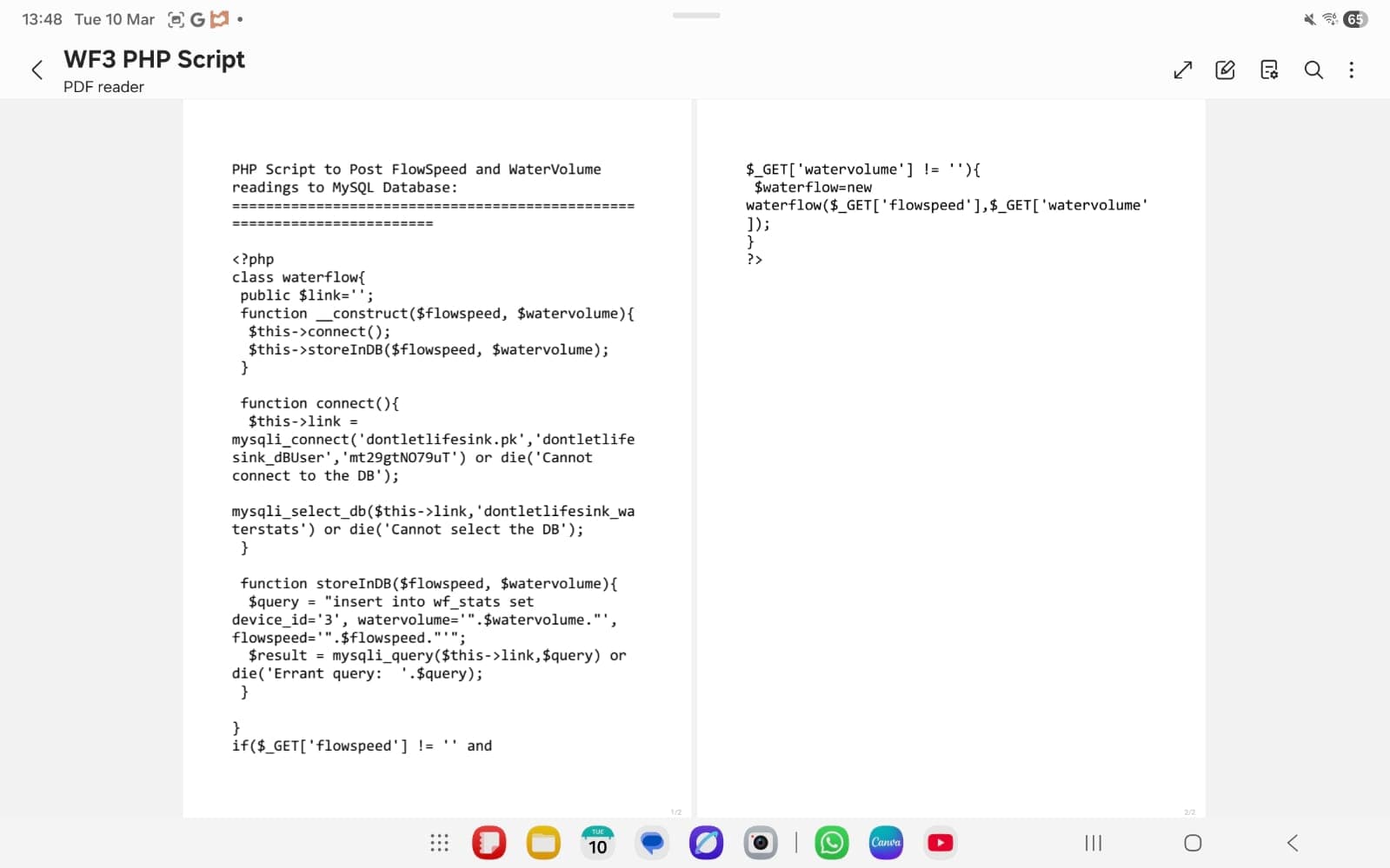This screenshot has height=868, width=1390.
Task: Open the Calendar app showing 10
Action: pos(597,843)
